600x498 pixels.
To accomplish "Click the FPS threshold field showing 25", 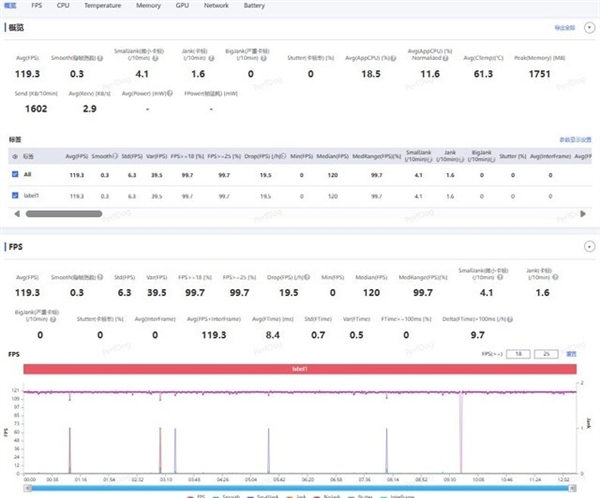I will tap(547, 353).
